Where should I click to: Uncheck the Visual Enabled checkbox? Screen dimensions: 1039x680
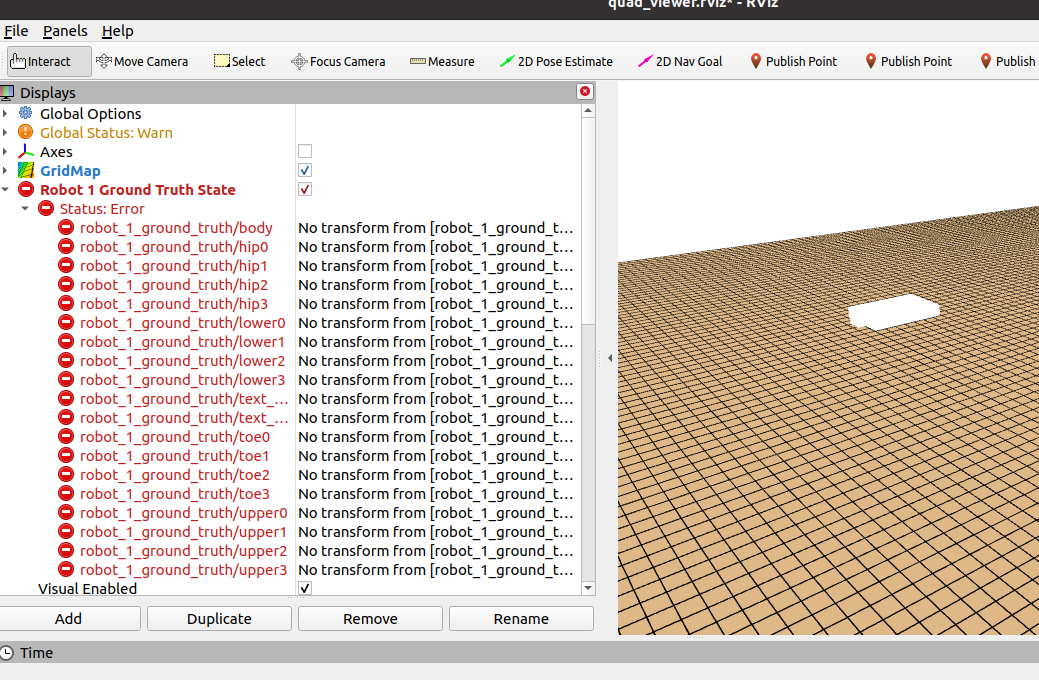304,588
